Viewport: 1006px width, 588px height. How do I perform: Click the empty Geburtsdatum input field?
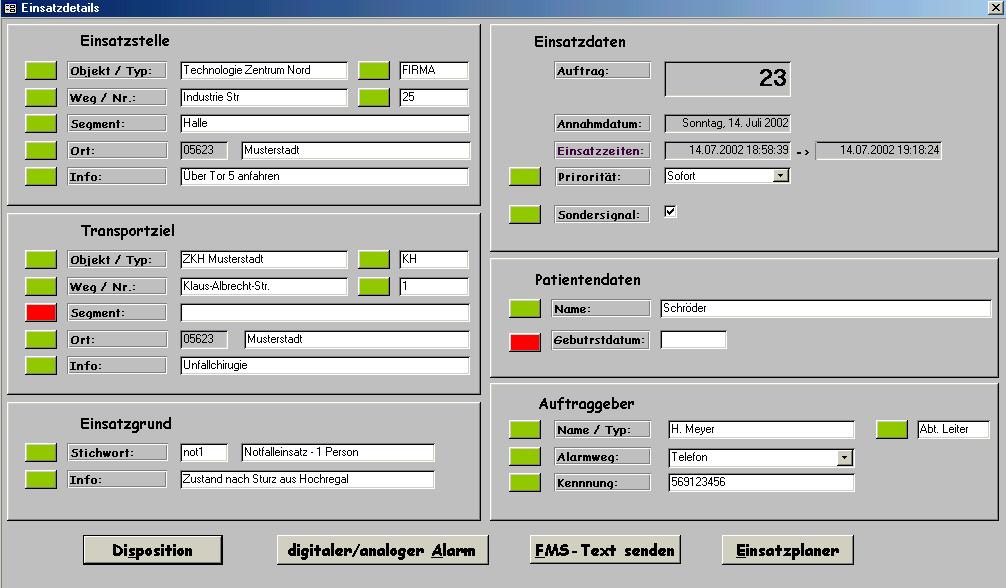(693, 341)
